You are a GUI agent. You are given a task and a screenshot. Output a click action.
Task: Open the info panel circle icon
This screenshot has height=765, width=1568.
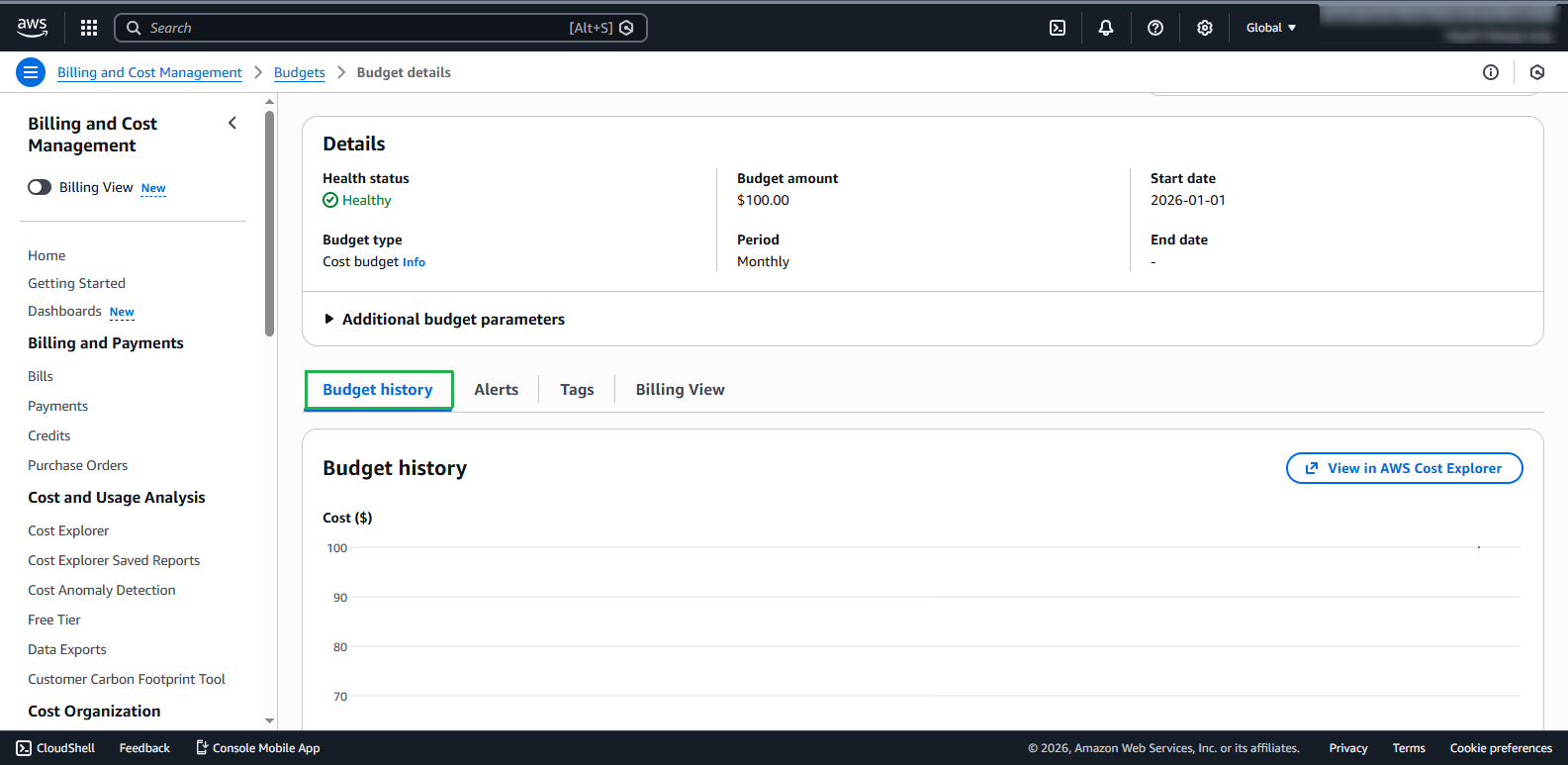pyautogui.click(x=1491, y=72)
